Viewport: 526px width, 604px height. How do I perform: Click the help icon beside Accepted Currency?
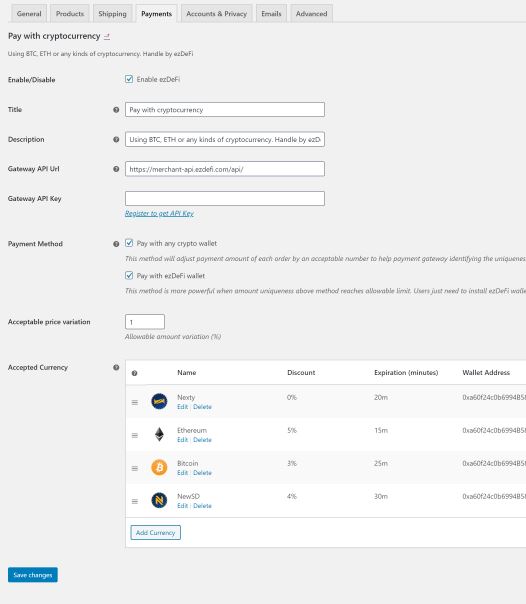[x=116, y=367]
